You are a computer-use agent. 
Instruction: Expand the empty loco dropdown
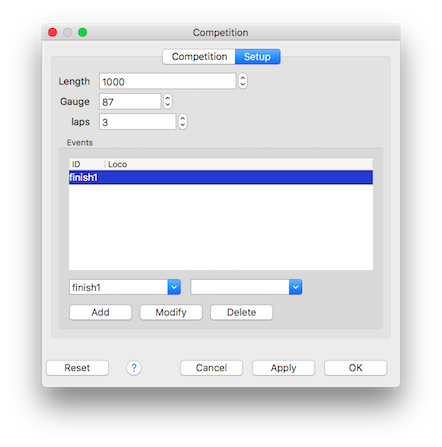[x=295, y=287]
